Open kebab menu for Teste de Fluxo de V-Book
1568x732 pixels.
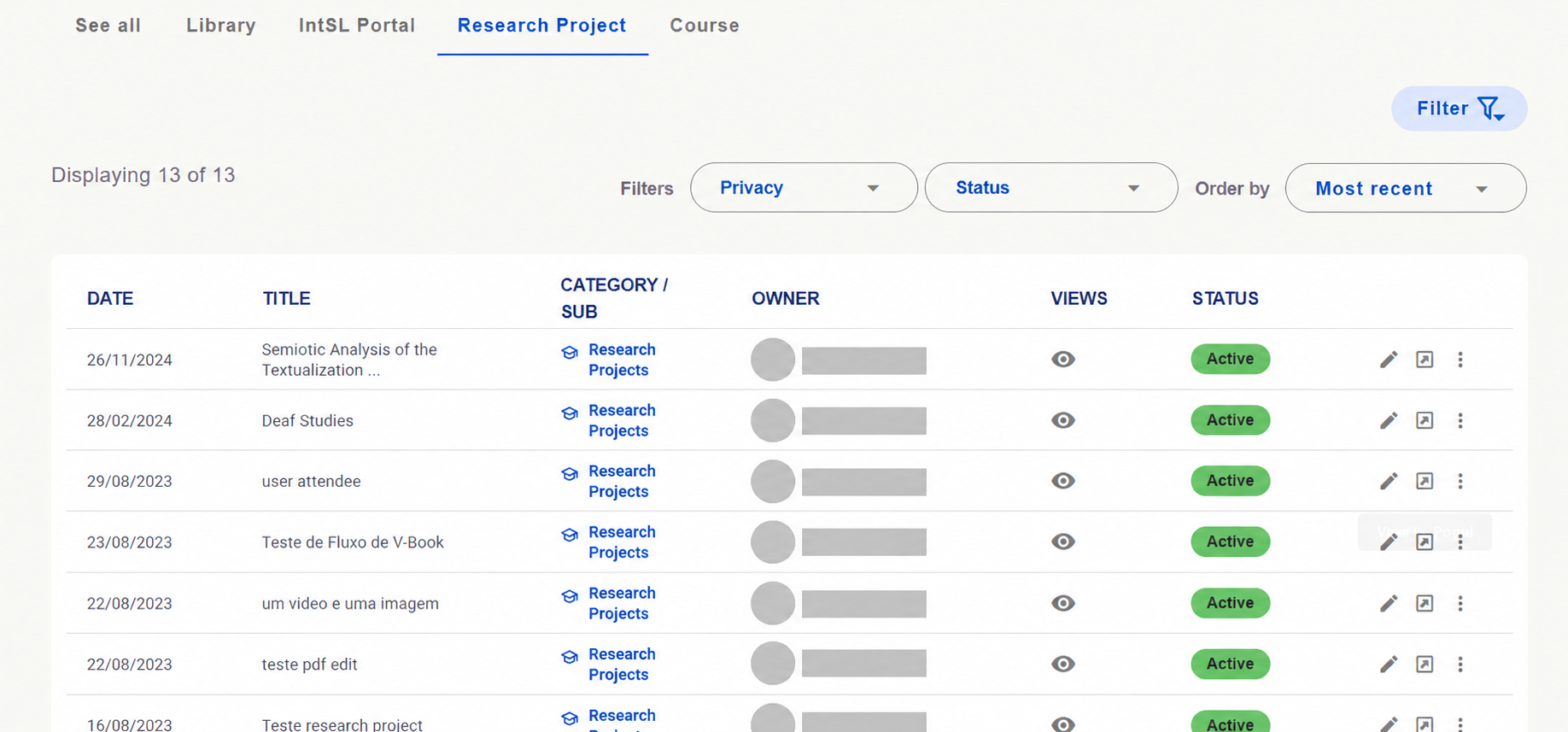point(1460,542)
